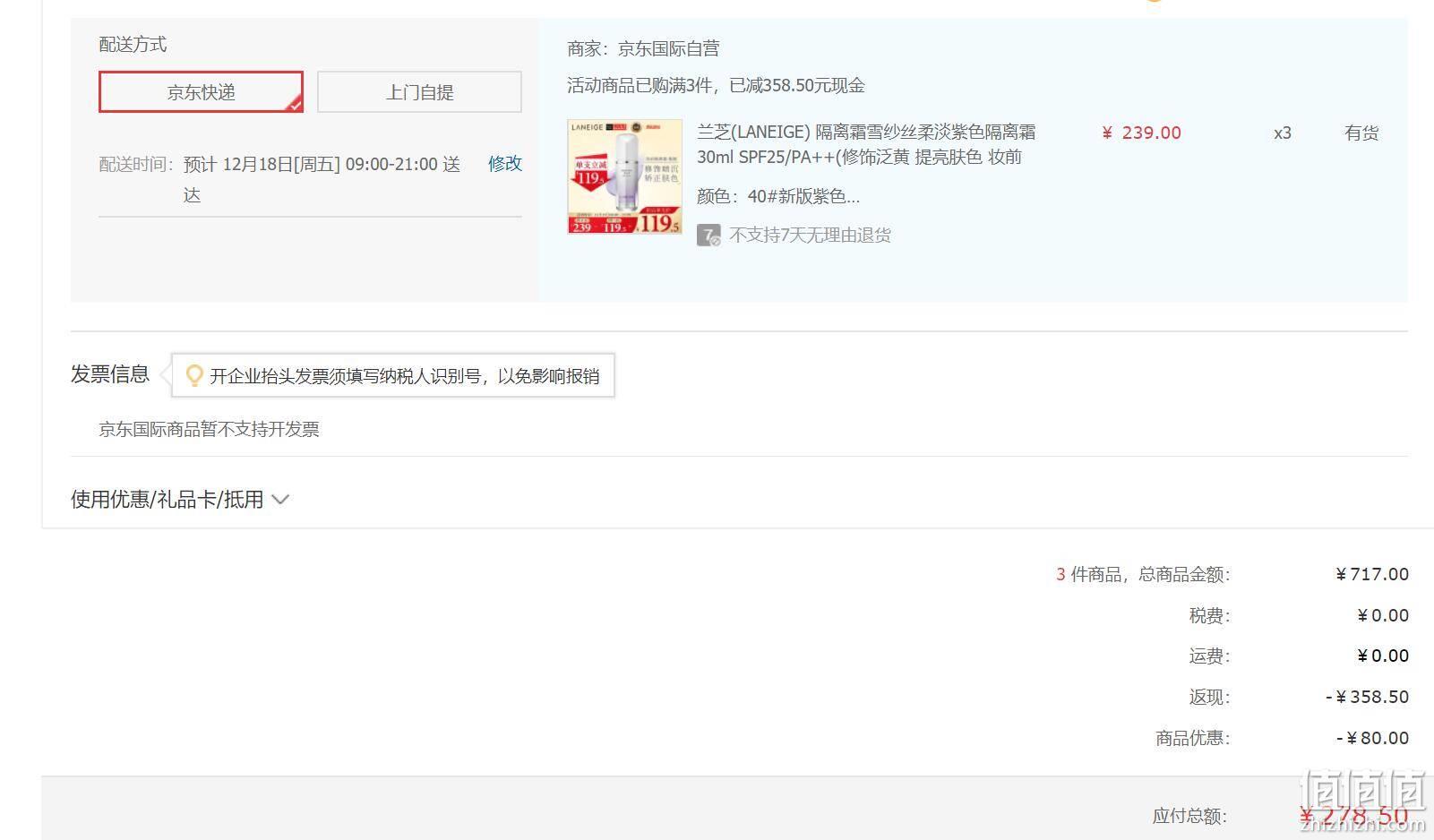Open the 兰芝(LANEIGE) 隔离霜 product title link

866,144
